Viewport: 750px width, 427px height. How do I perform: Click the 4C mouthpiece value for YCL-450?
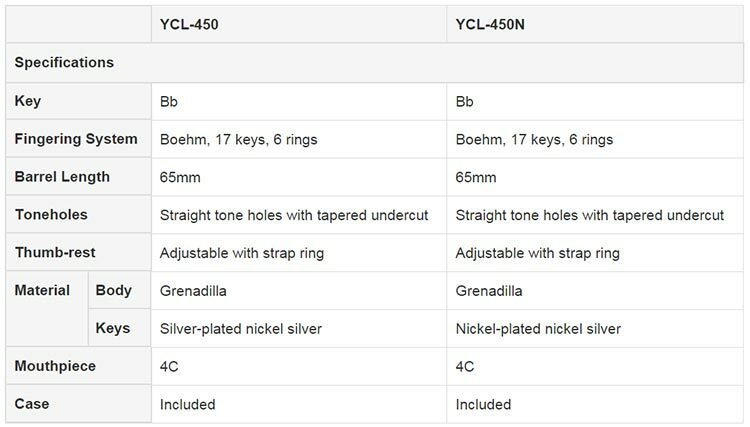click(170, 367)
